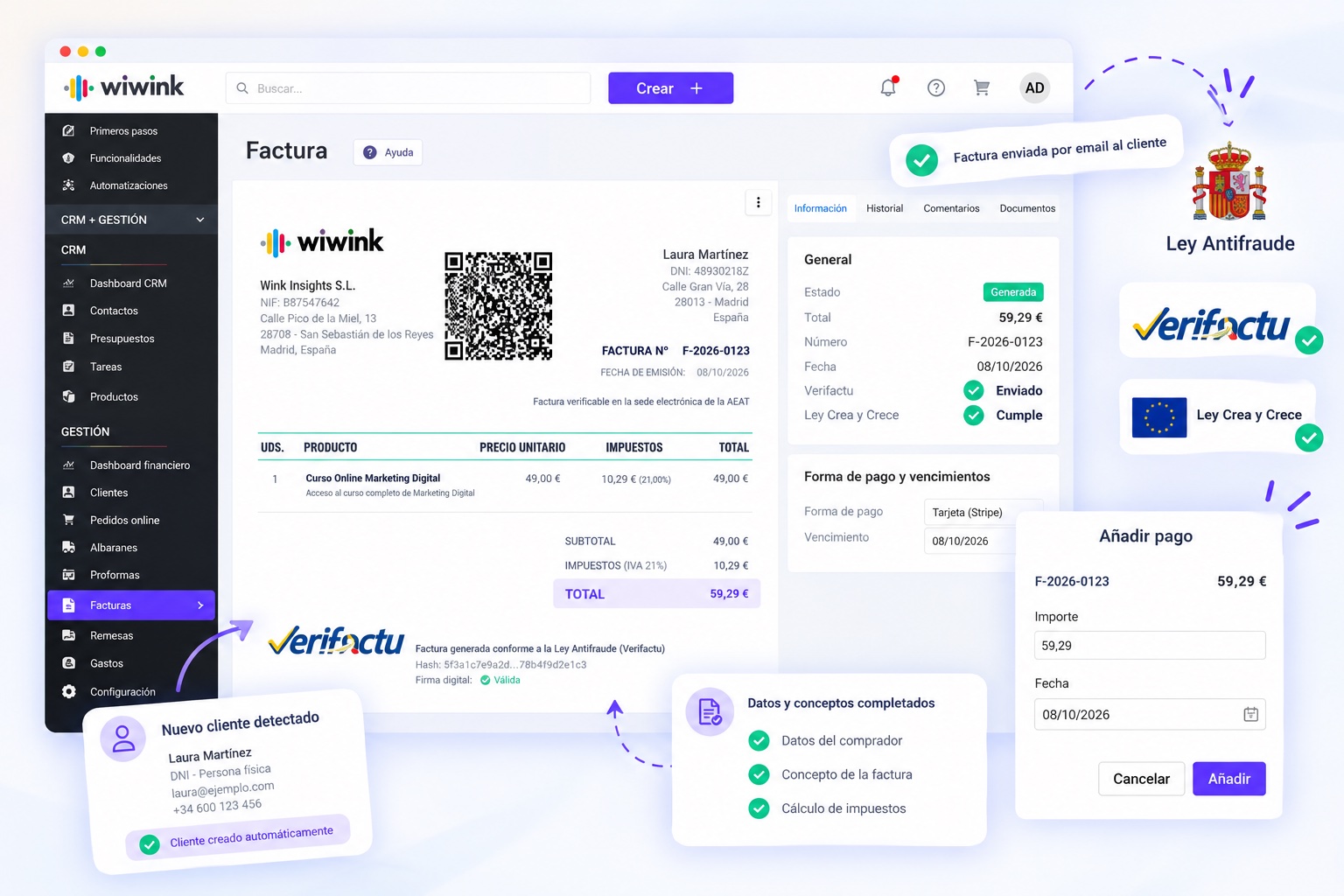This screenshot has height=896, width=1344.
Task: Click the Configuración gear icon
Action: pyautogui.click(x=68, y=691)
